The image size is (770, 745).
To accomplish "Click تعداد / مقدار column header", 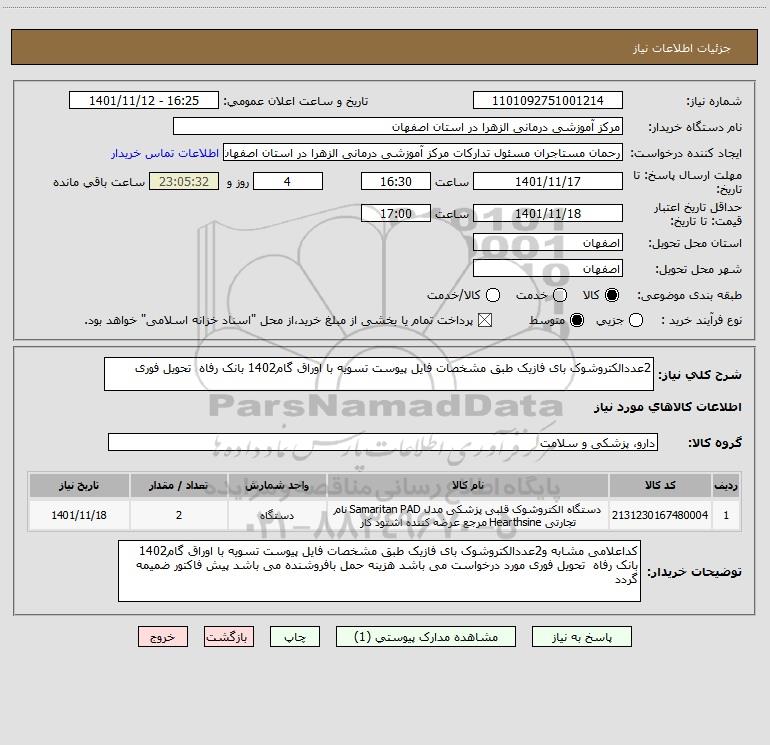I will [x=179, y=485].
